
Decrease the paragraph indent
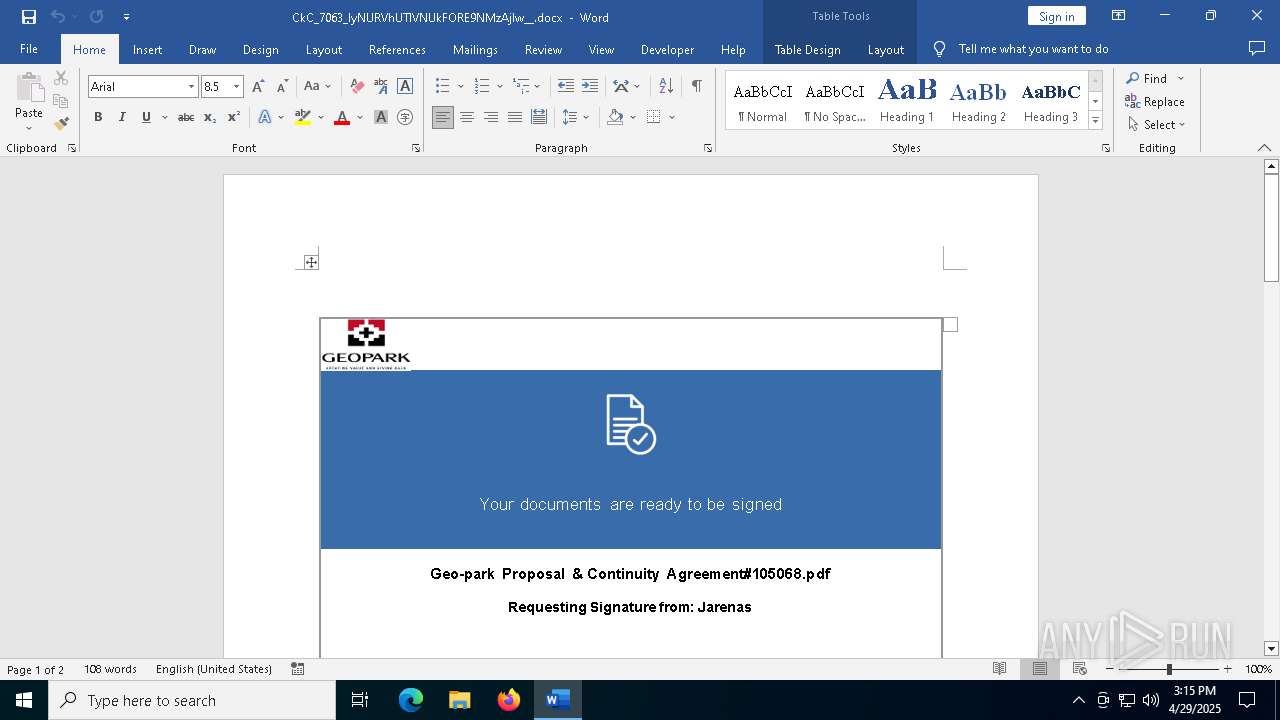(566, 87)
